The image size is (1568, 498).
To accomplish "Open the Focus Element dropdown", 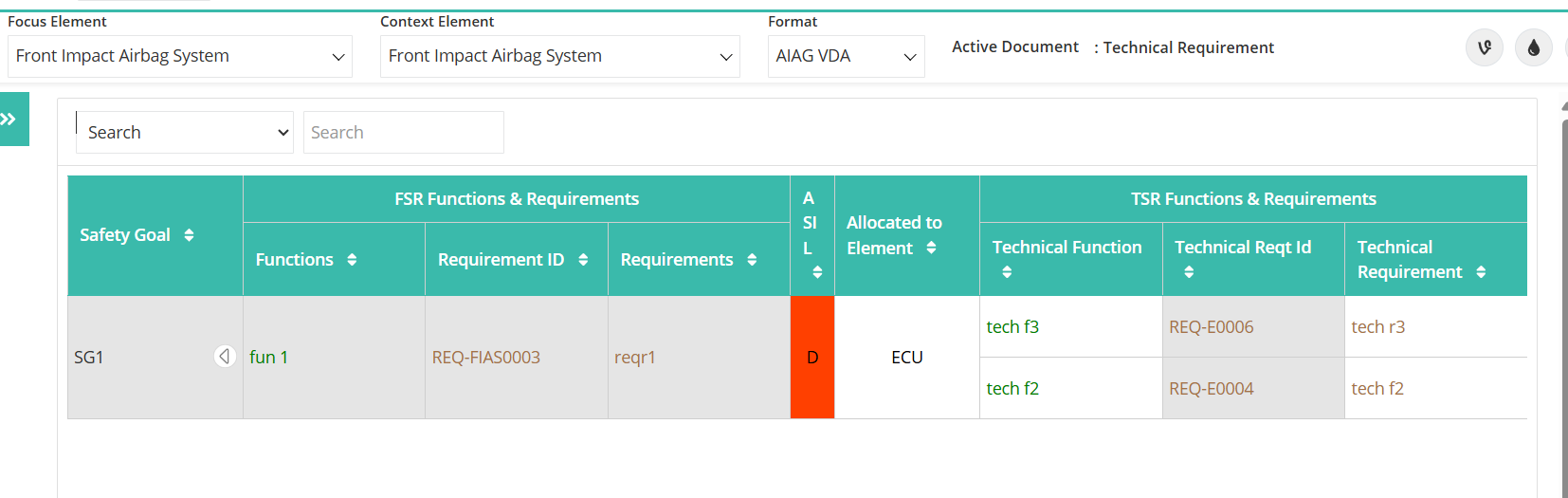I will pos(180,56).
